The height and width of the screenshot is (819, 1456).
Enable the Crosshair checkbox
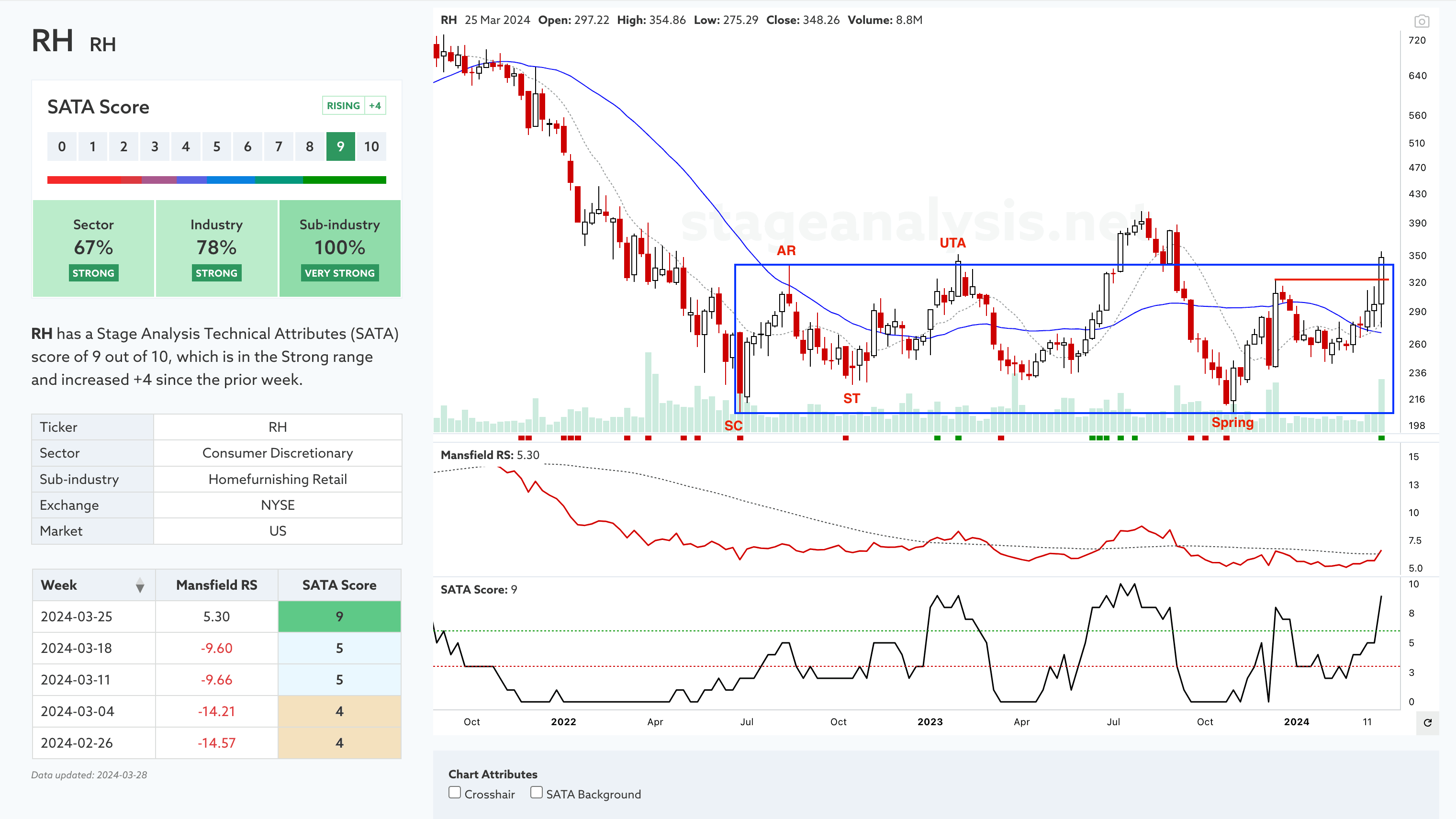pos(454,793)
